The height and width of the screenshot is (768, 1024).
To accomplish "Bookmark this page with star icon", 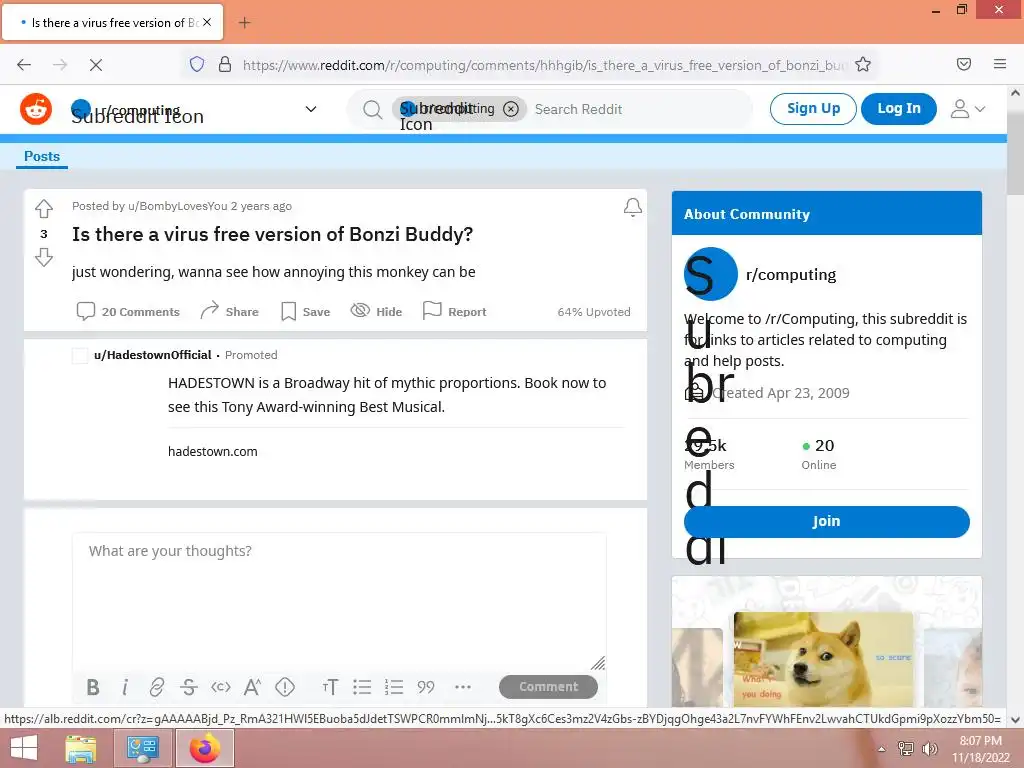I will [863, 65].
